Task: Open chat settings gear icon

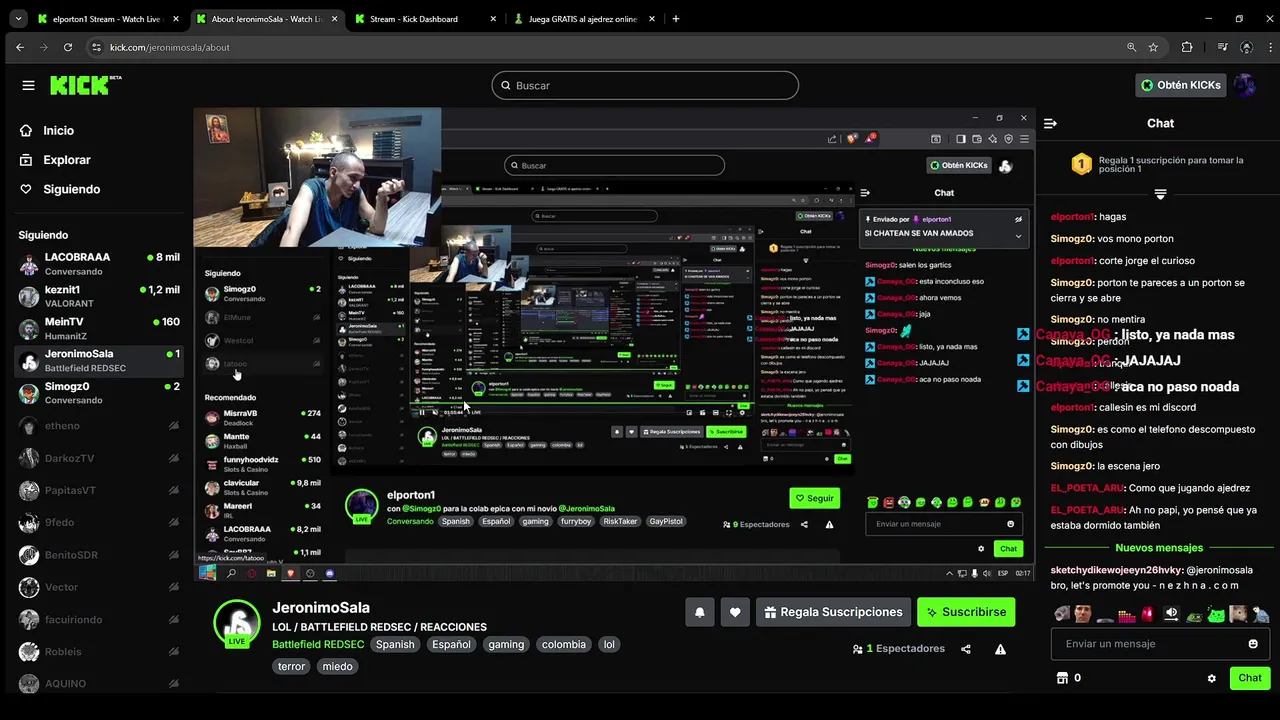Action: [x=1212, y=678]
